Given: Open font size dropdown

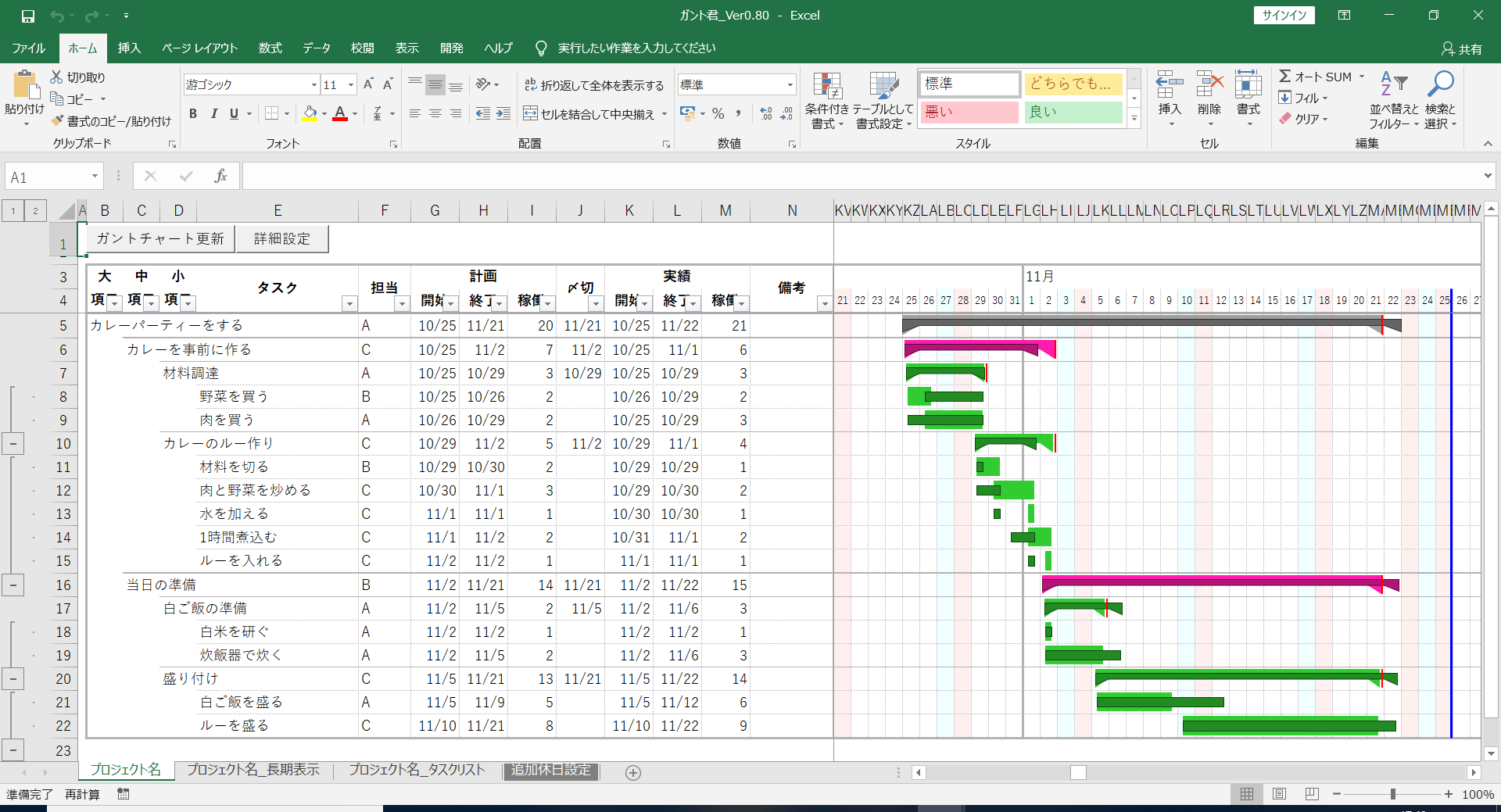Looking at the screenshot, I should [x=351, y=84].
